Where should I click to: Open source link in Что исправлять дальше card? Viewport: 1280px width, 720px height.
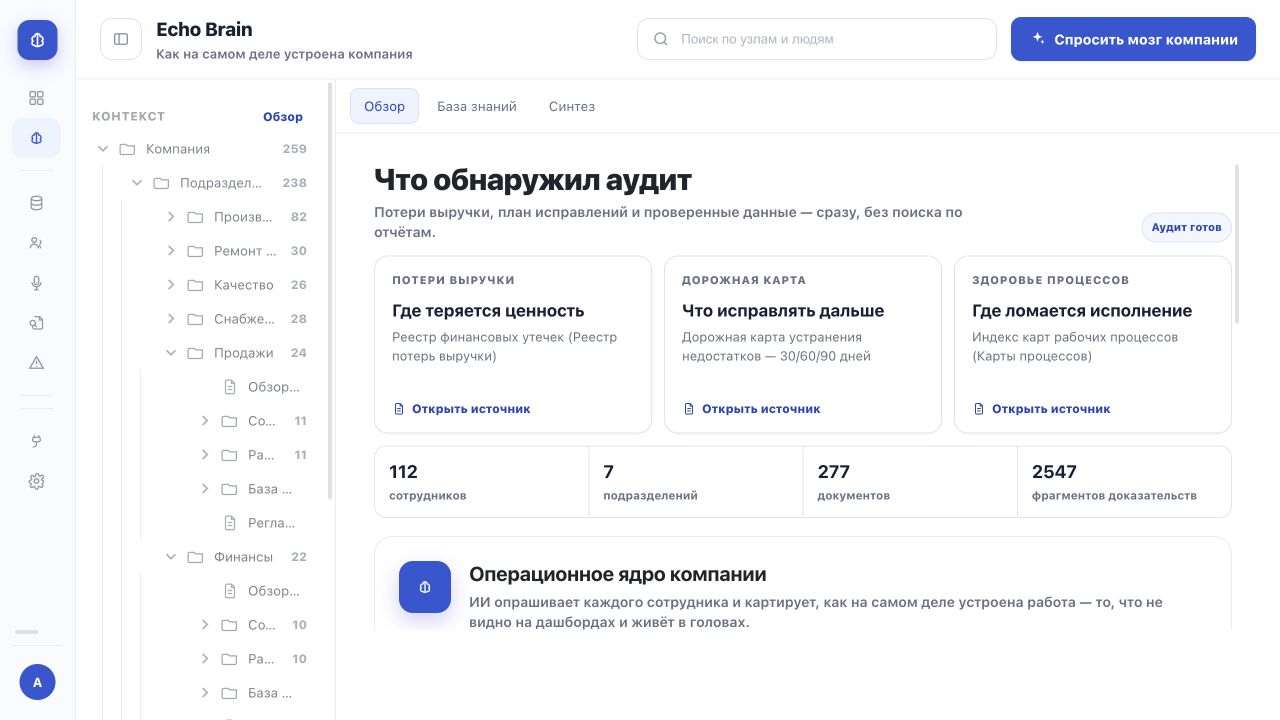(x=751, y=409)
